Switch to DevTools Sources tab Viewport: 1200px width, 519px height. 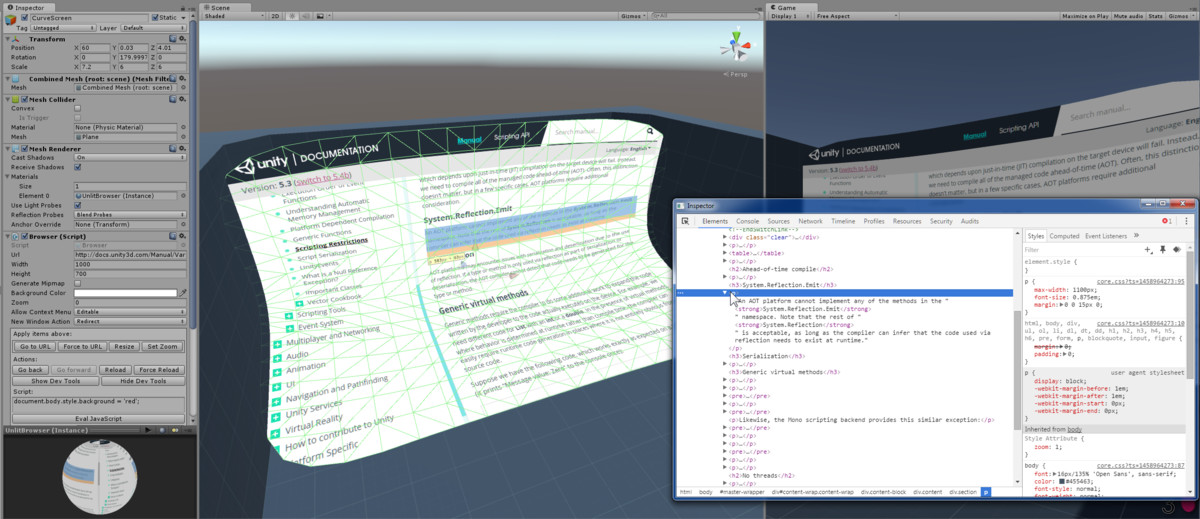pos(778,221)
